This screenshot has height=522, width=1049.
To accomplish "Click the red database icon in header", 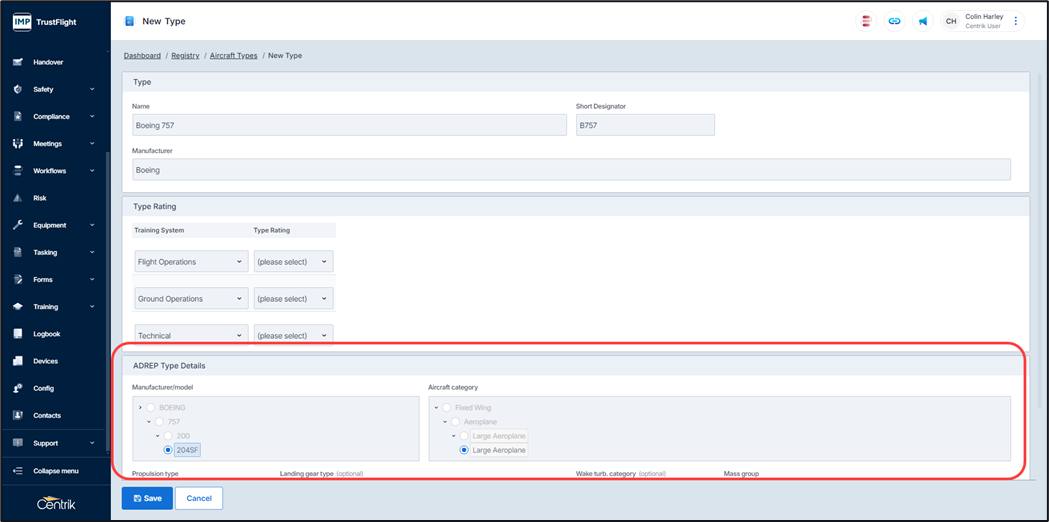I will point(866,21).
